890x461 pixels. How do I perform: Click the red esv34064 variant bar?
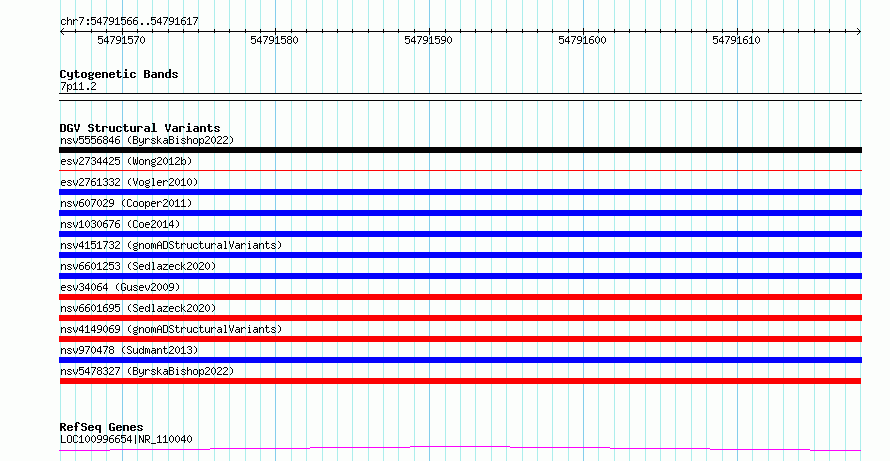[x=460, y=297]
